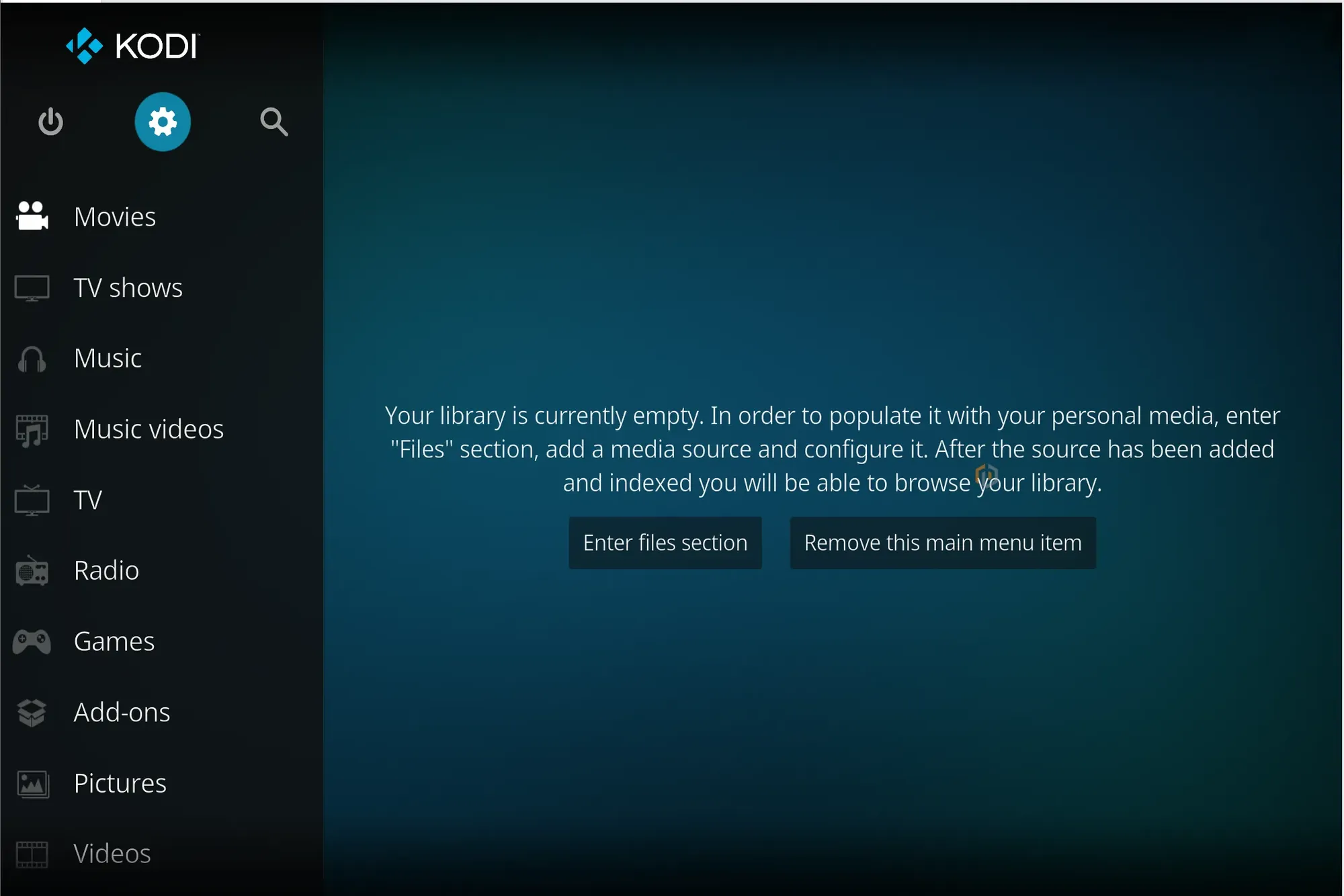Viewport: 1344px width, 896px height.
Task: Open the power options icon
Action: [x=51, y=122]
